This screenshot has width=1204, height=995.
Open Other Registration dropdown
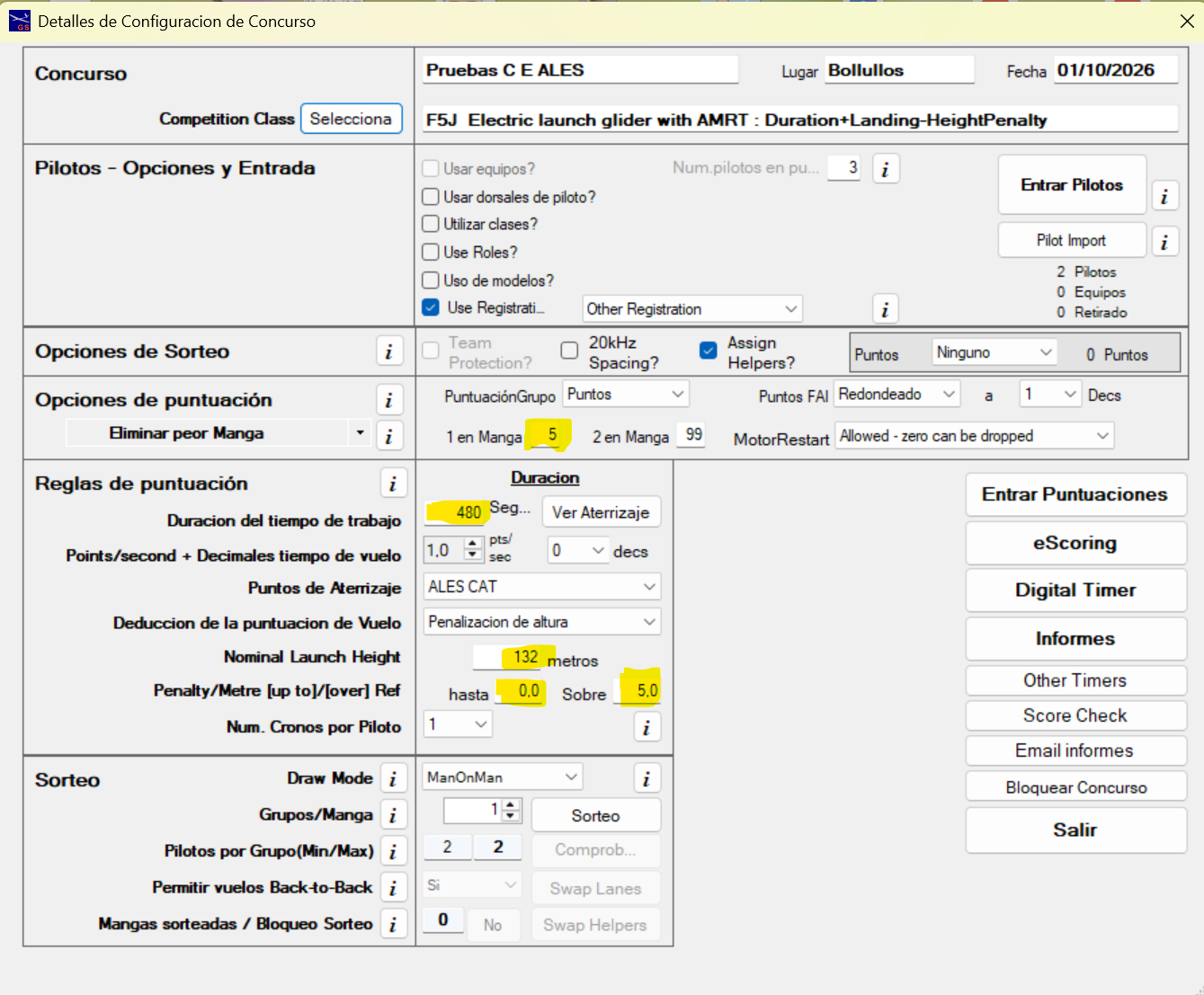(692, 309)
